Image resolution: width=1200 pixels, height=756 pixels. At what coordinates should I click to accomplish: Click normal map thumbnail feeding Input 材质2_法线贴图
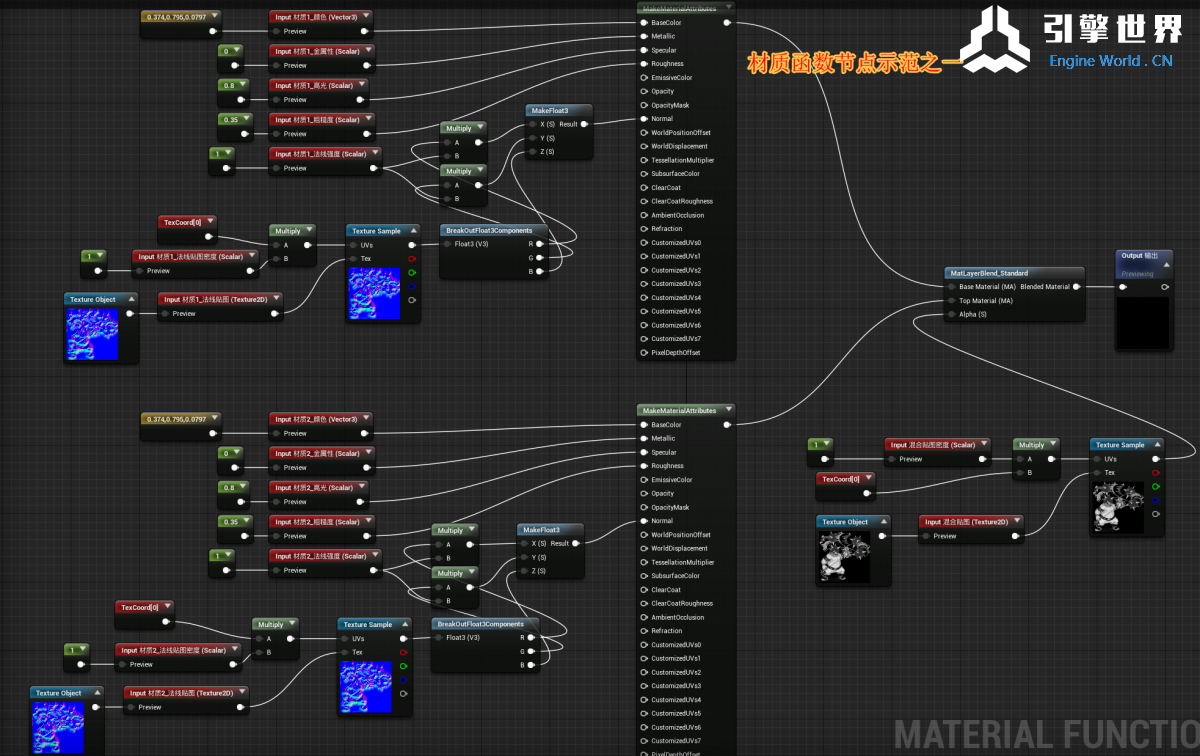click(x=57, y=727)
